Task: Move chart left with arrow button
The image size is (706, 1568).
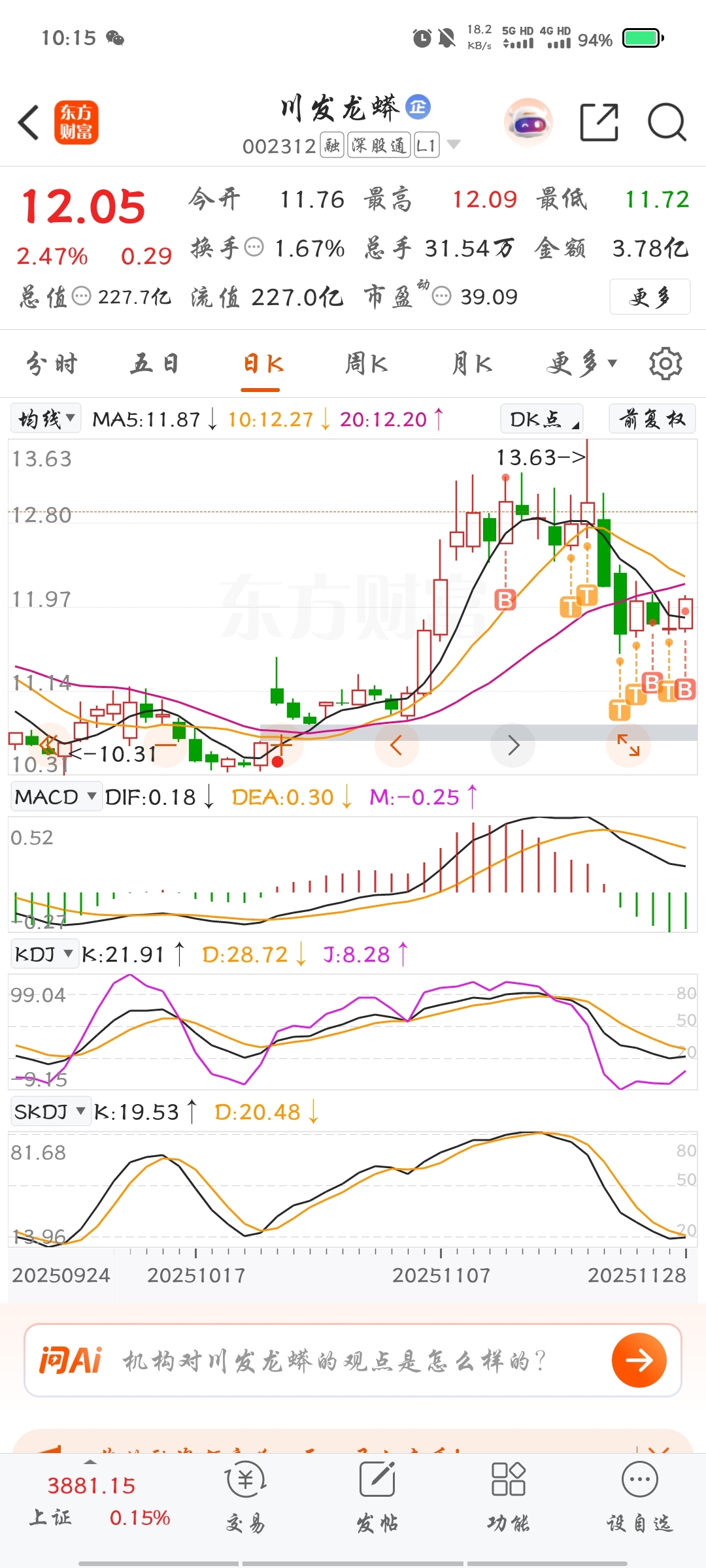Action: [x=396, y=745]
